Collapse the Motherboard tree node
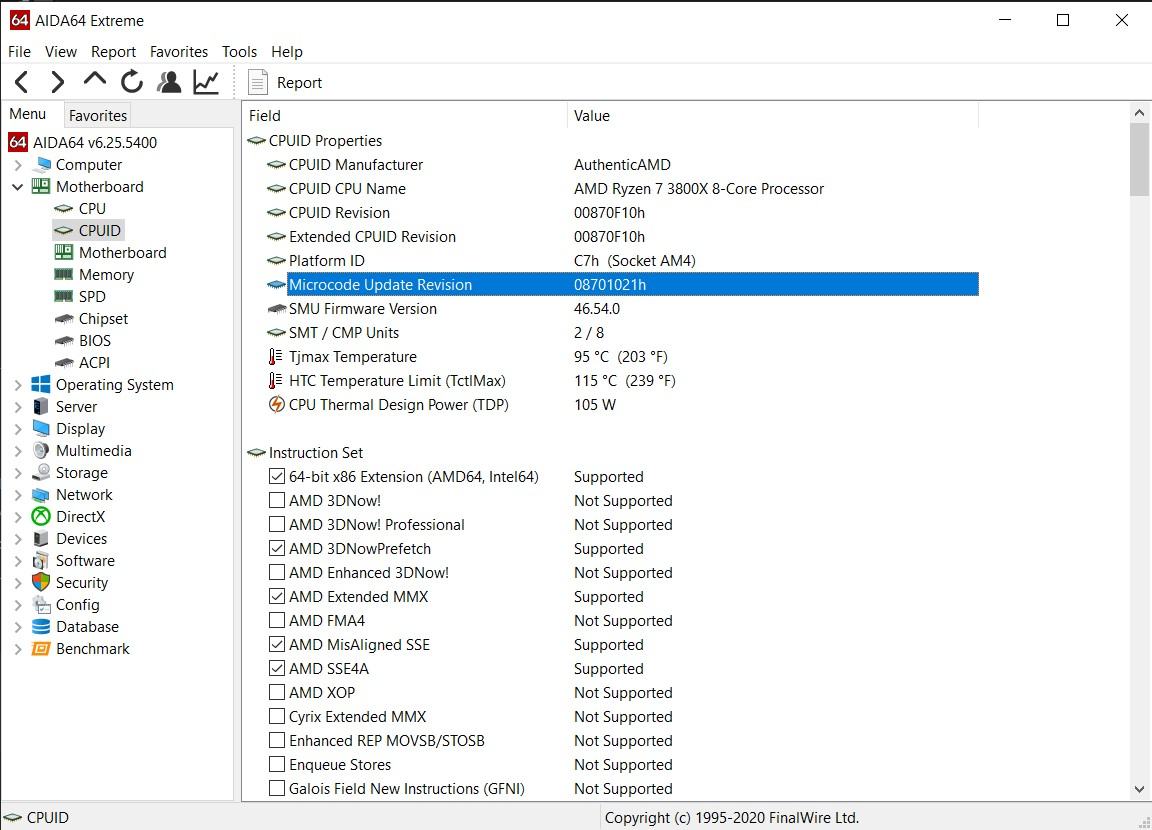Viewport: 1152px width, 830px height. [x=18, y=187]
